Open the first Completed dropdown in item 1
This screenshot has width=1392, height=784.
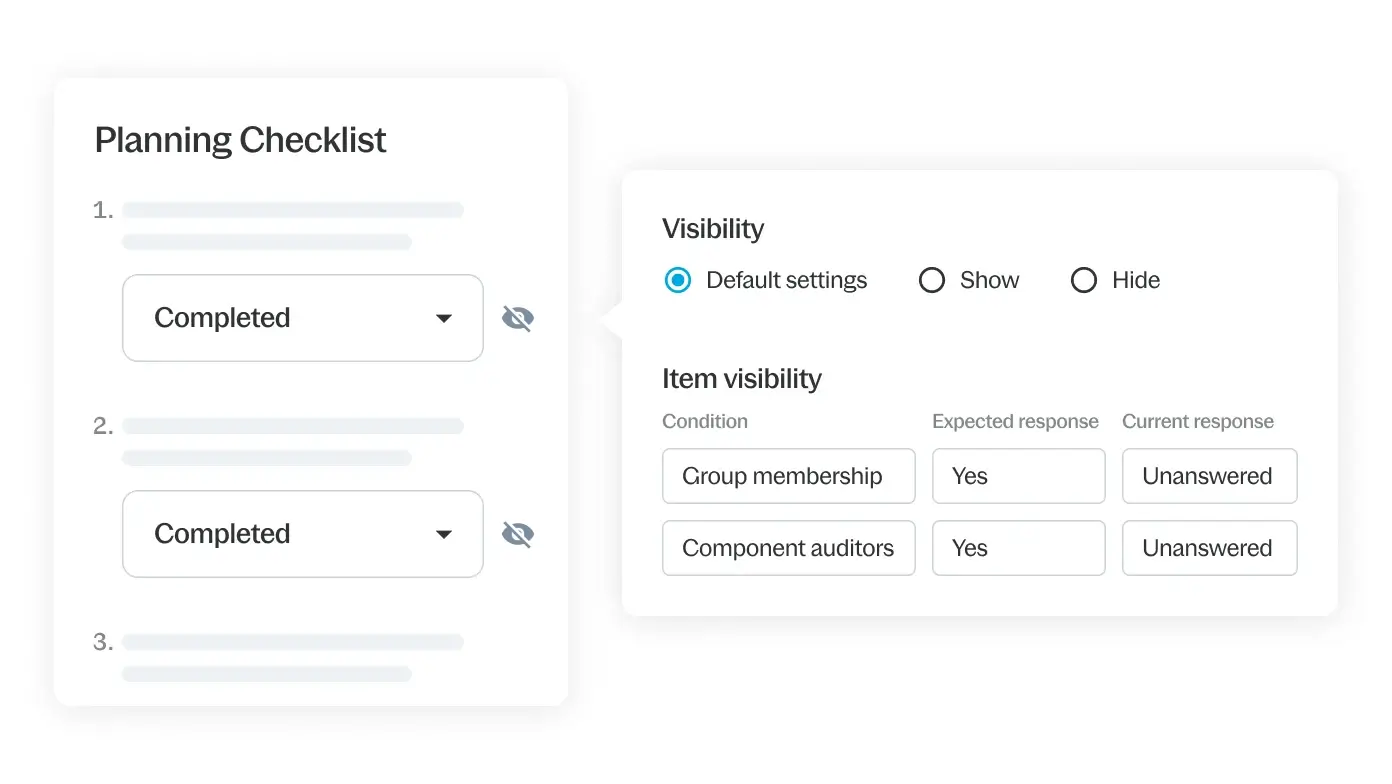point(302,318)
